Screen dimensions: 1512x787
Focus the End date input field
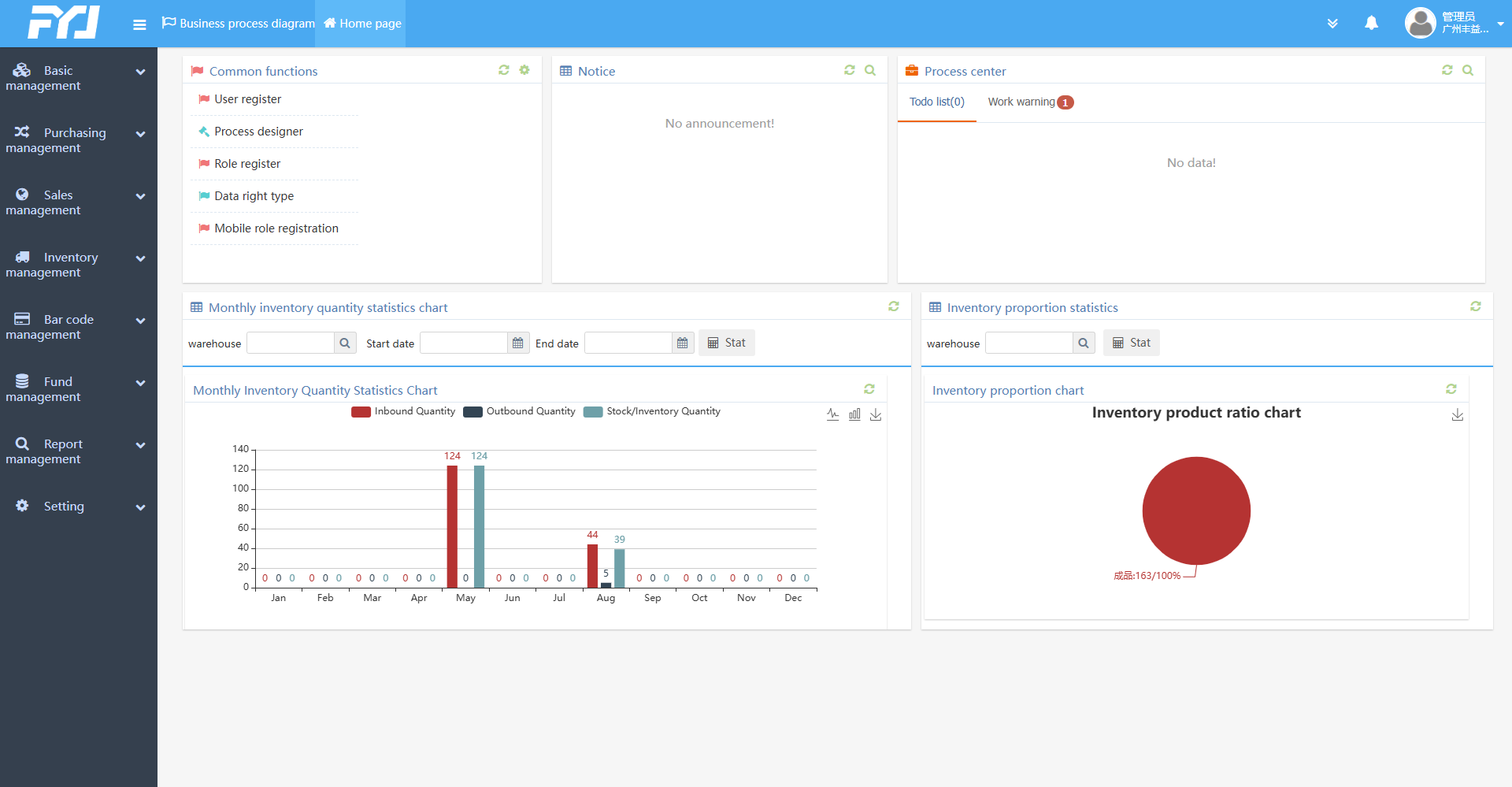[x=628, y=343]
